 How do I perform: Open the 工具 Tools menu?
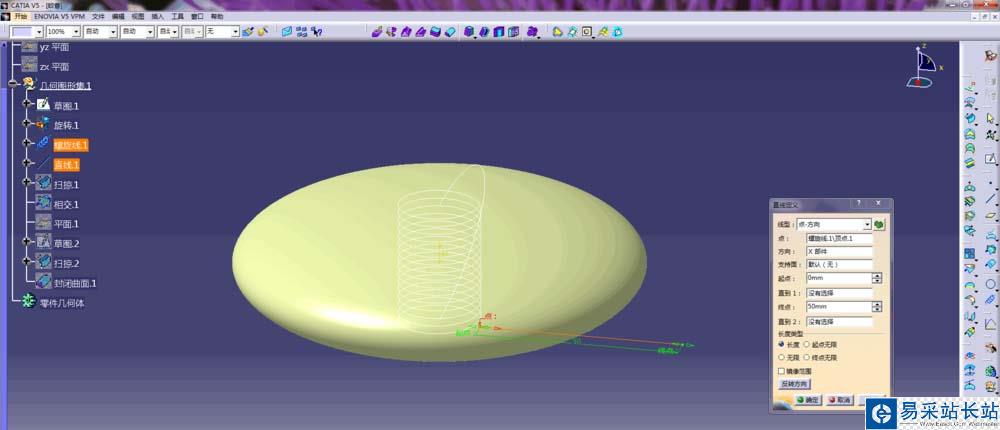[x=177, y=16]
